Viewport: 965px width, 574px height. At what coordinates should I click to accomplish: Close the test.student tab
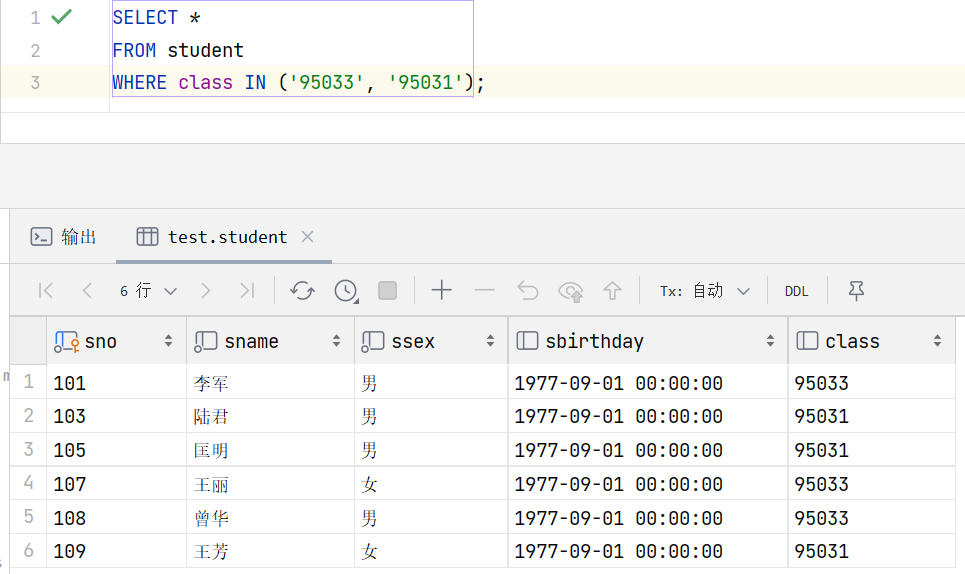(x=308, y=236)
